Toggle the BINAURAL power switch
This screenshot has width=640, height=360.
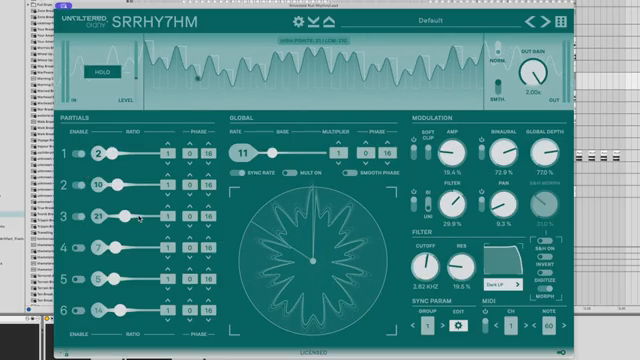[x=482, y=153]
